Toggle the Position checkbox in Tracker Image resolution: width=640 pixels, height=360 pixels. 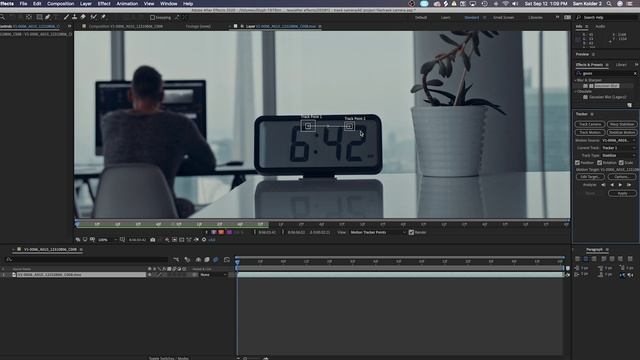578,162
